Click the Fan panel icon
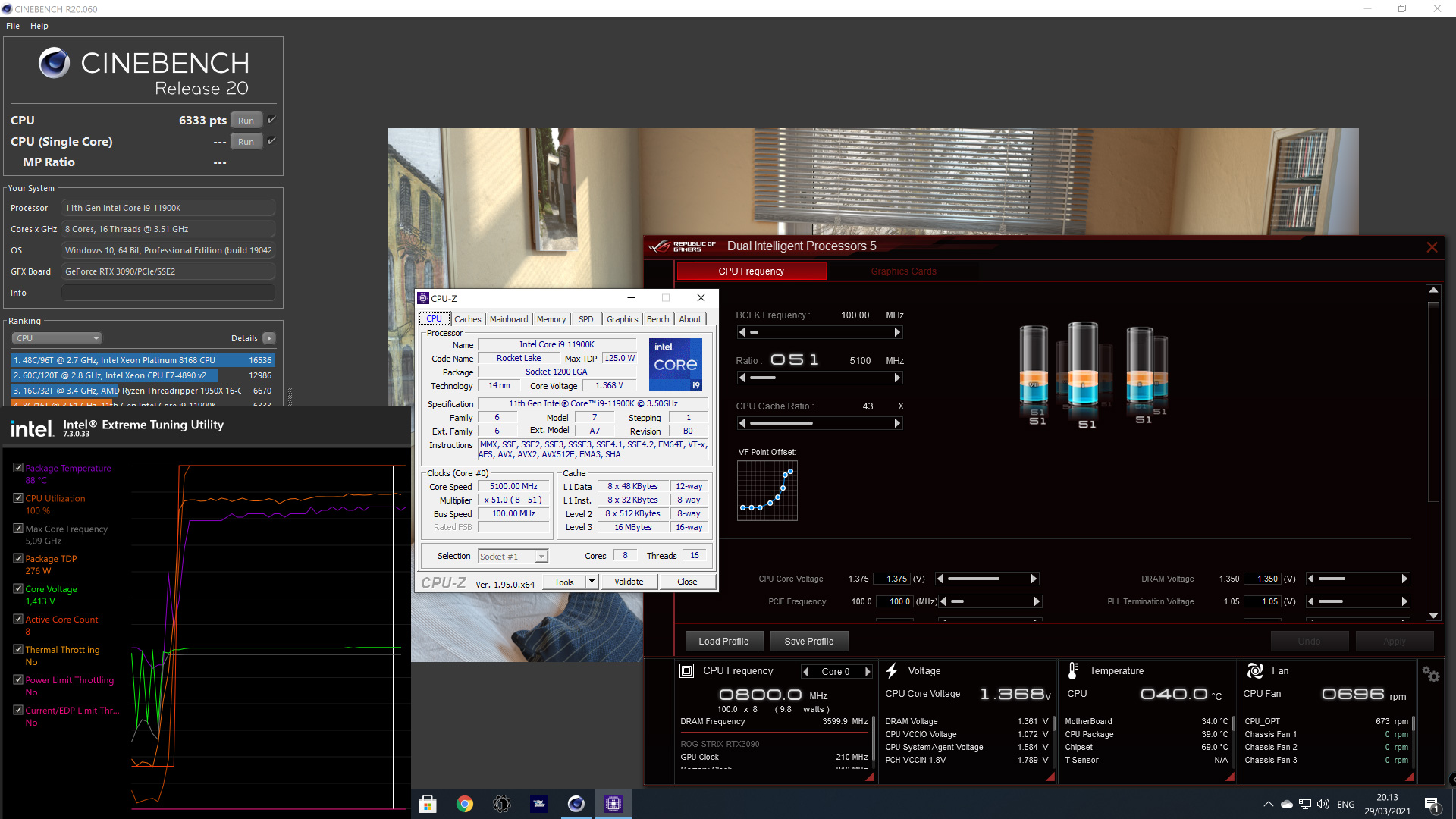The height and width of the screenshot is (819, 1456). (x=1255, y=671)
